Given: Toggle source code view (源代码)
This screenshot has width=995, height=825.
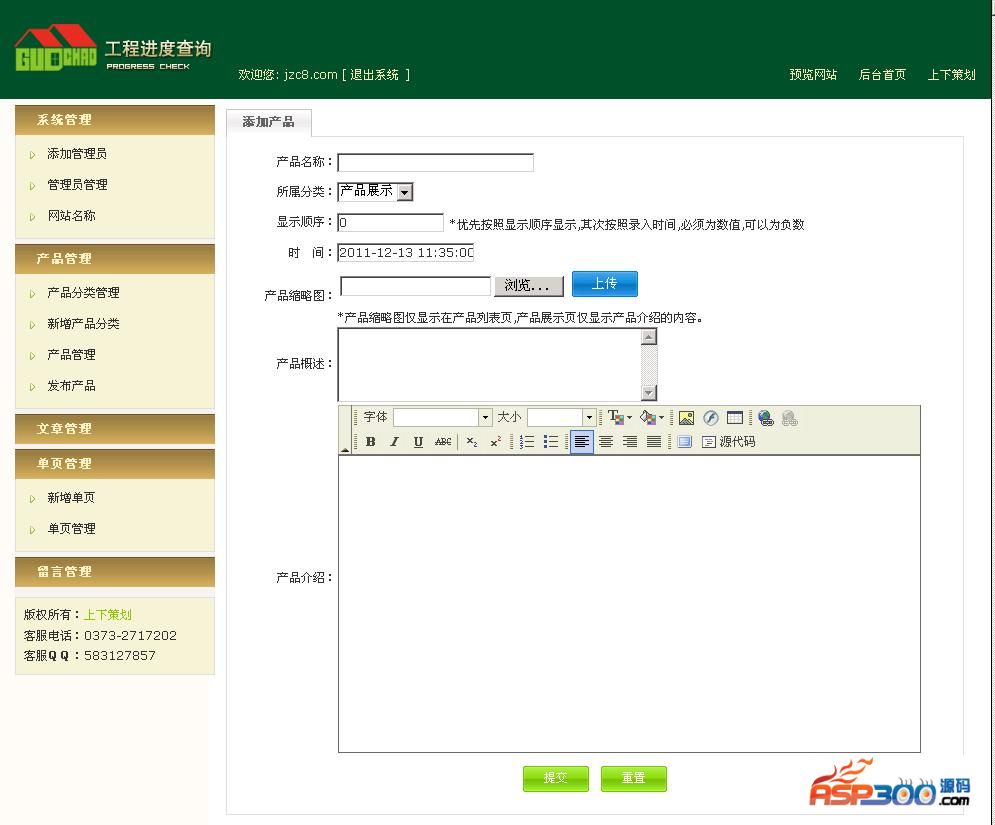Looking at the screenshot, I should (x=729, y=442).
